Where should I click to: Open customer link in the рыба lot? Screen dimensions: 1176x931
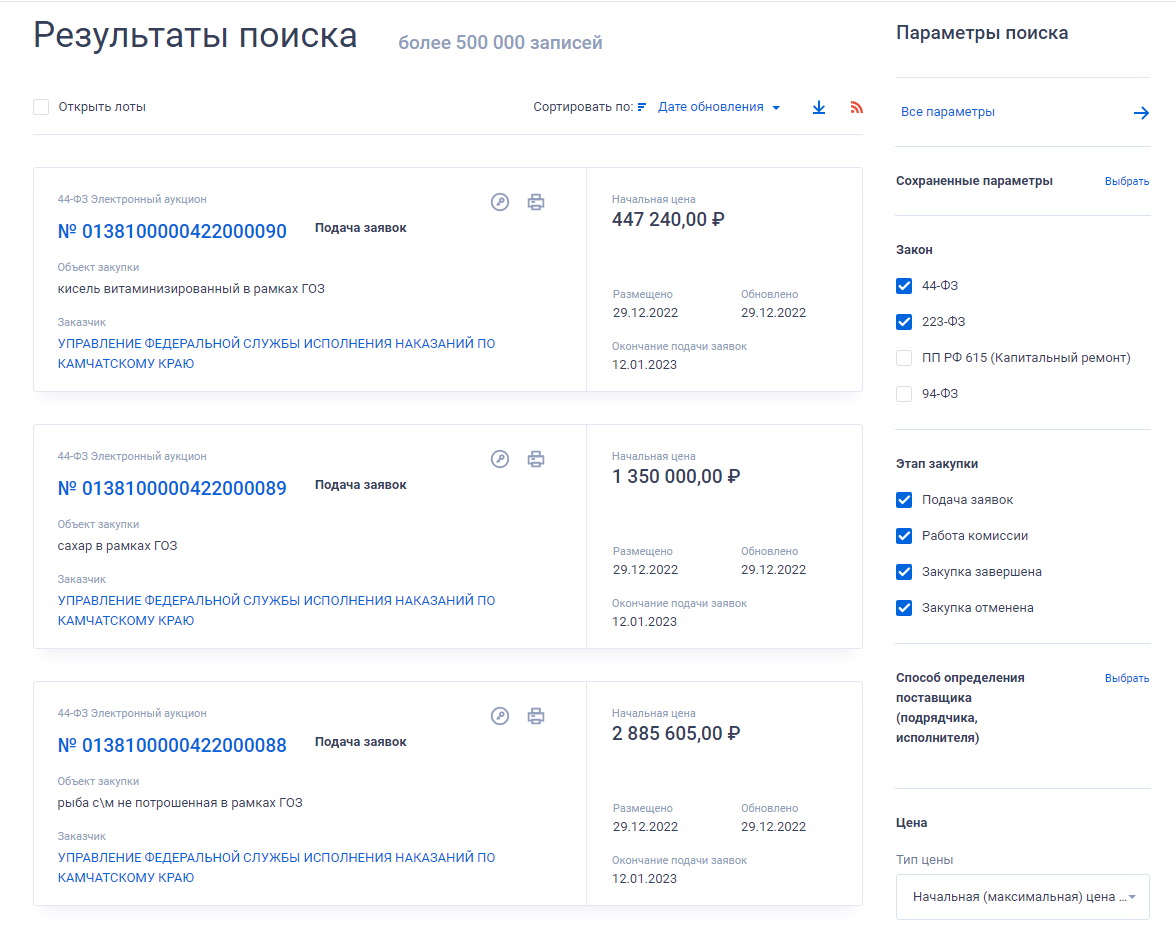pos(276,867)
